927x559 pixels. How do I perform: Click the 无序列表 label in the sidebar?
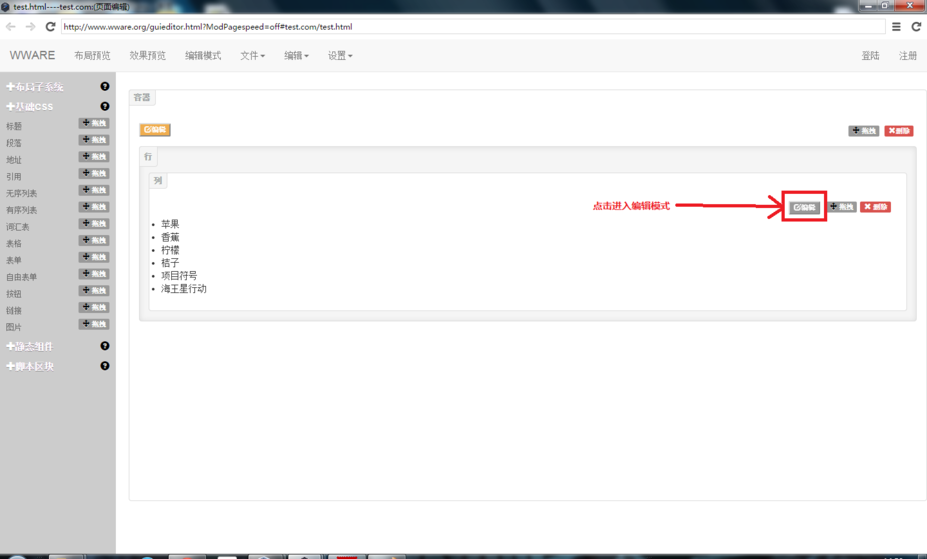[x=21, y=193]
